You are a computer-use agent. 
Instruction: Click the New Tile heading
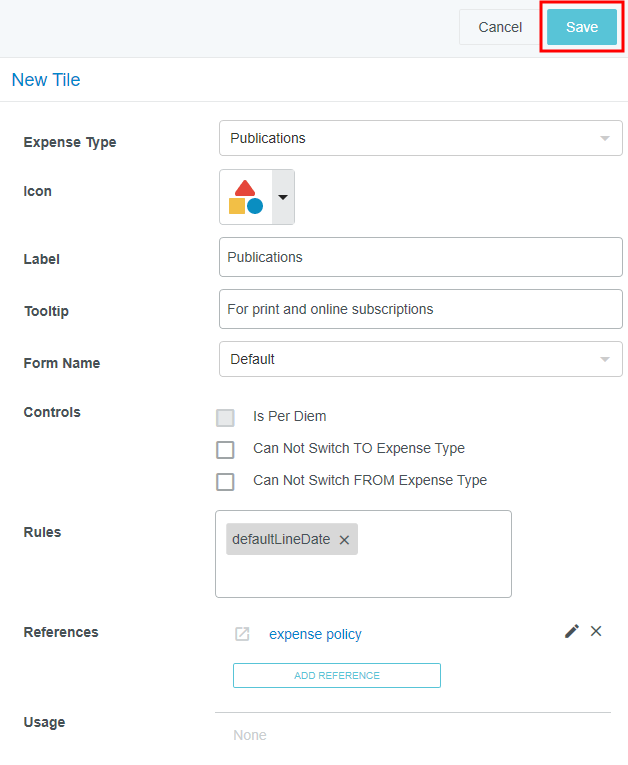click(x=46, y=80)
